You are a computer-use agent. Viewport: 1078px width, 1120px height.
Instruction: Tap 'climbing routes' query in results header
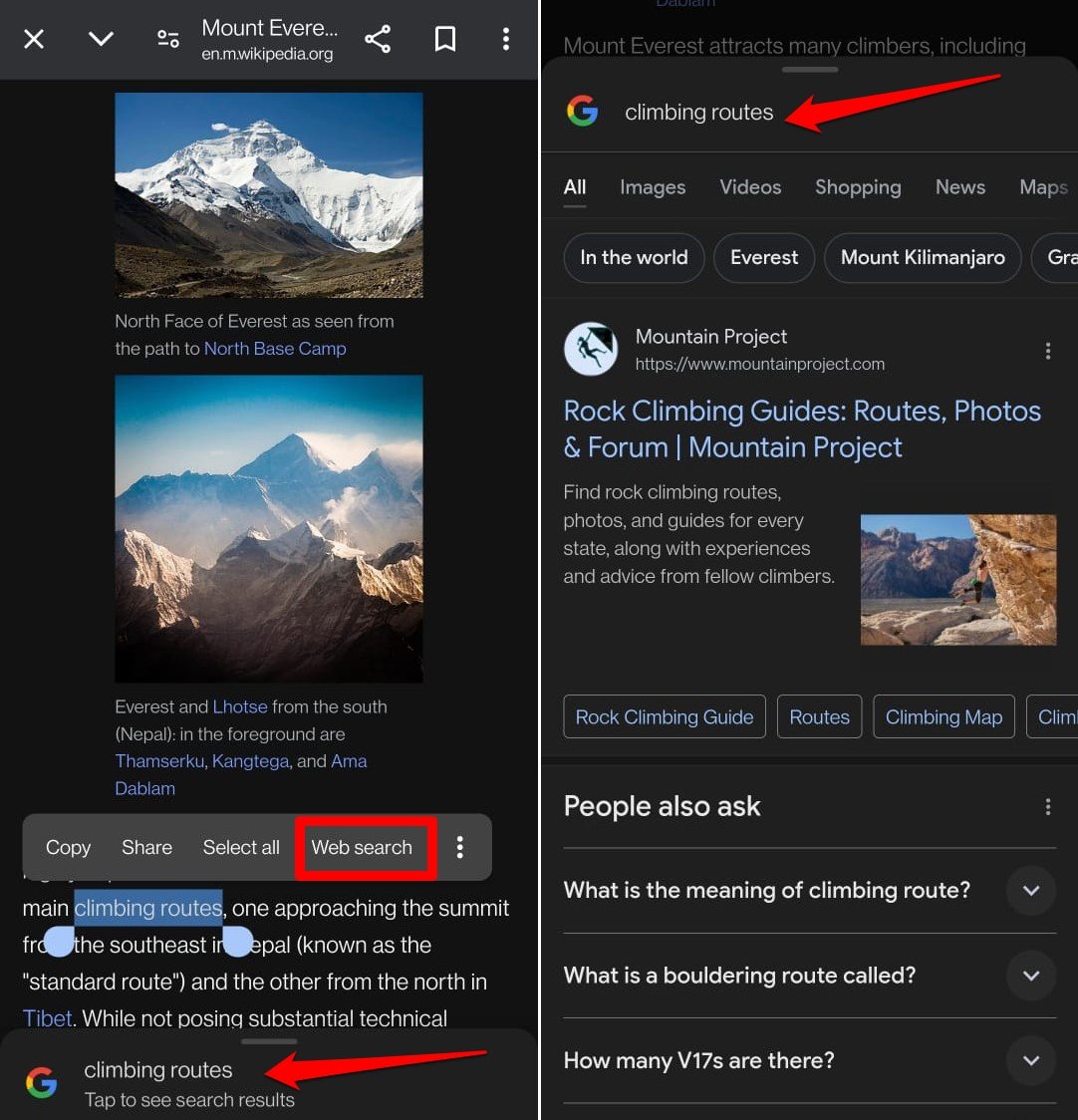(x=698, y=113)
